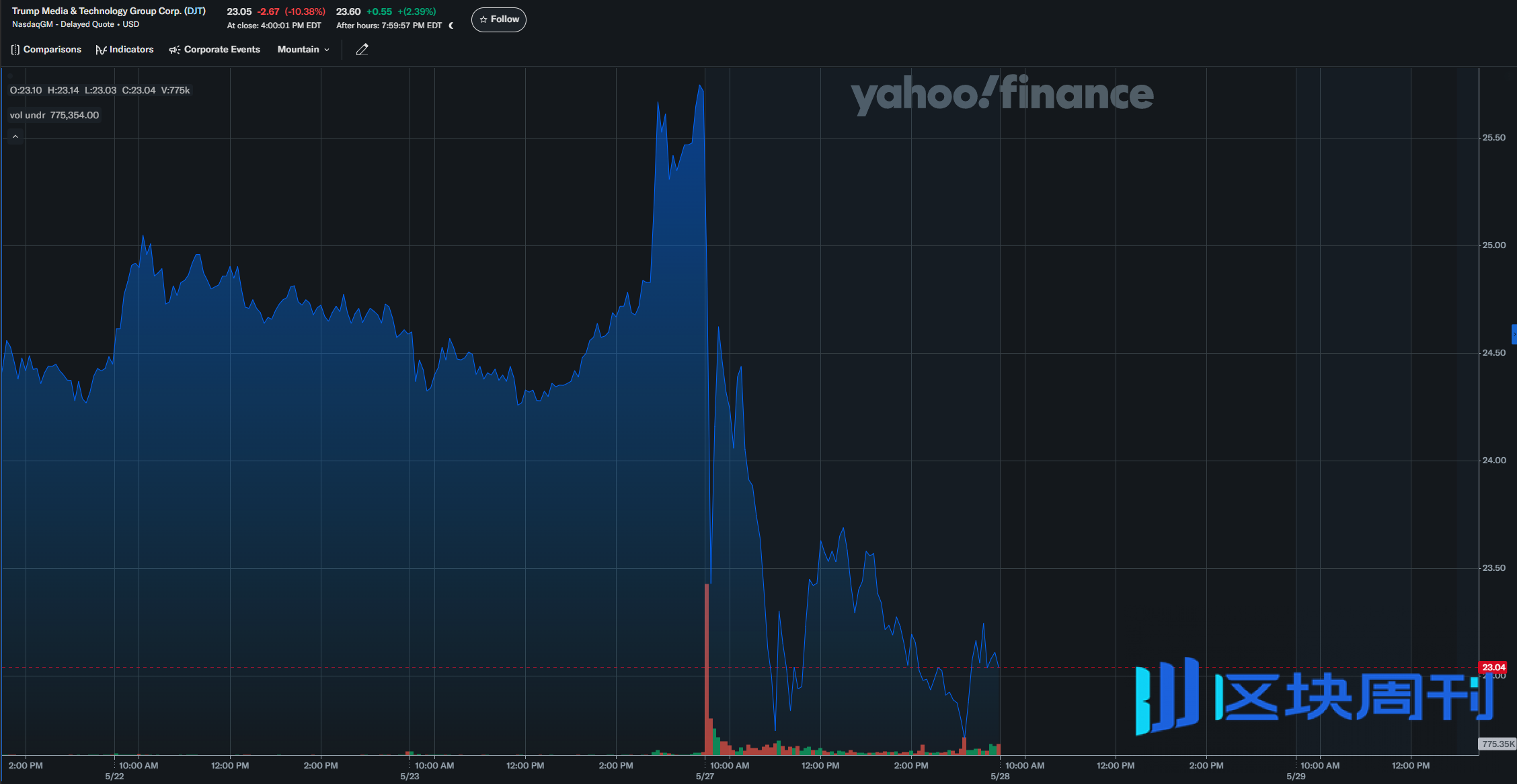Click the 5/23 date axis label
Viewport: 1517px width, 784px height.
pyautogui.click(x=410, y=777)
